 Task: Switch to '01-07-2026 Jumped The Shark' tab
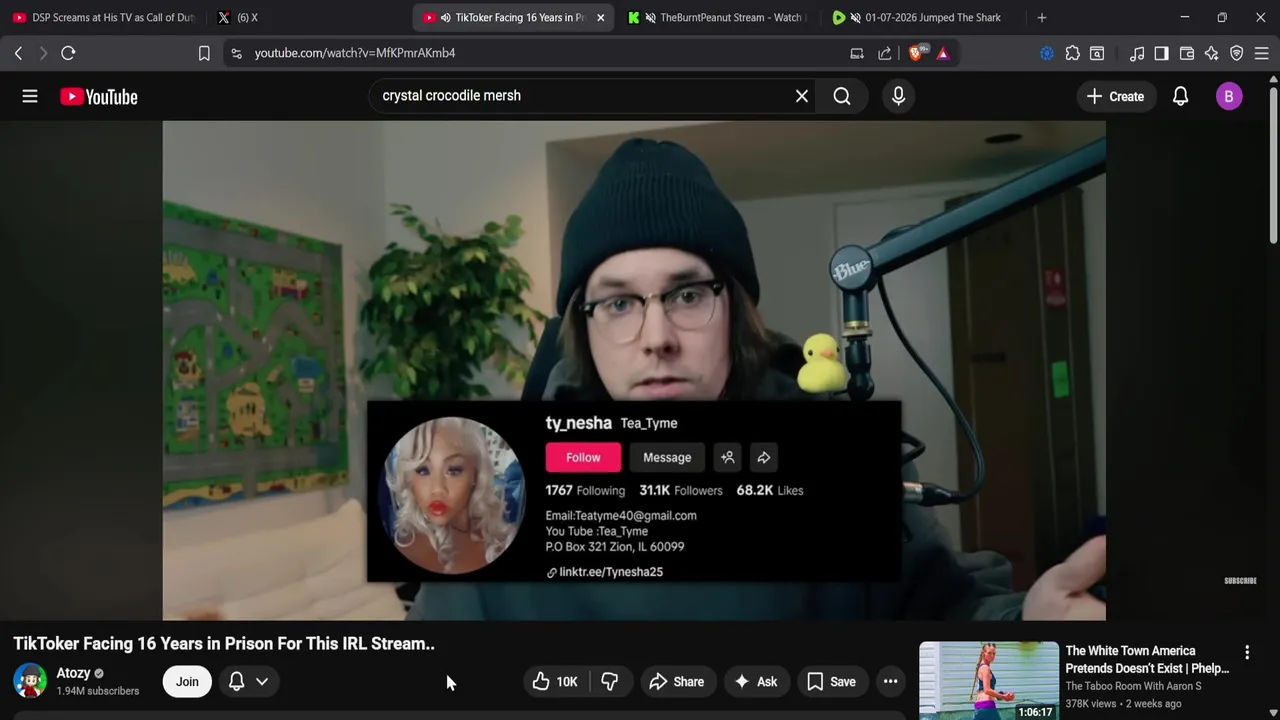point(925,17)
